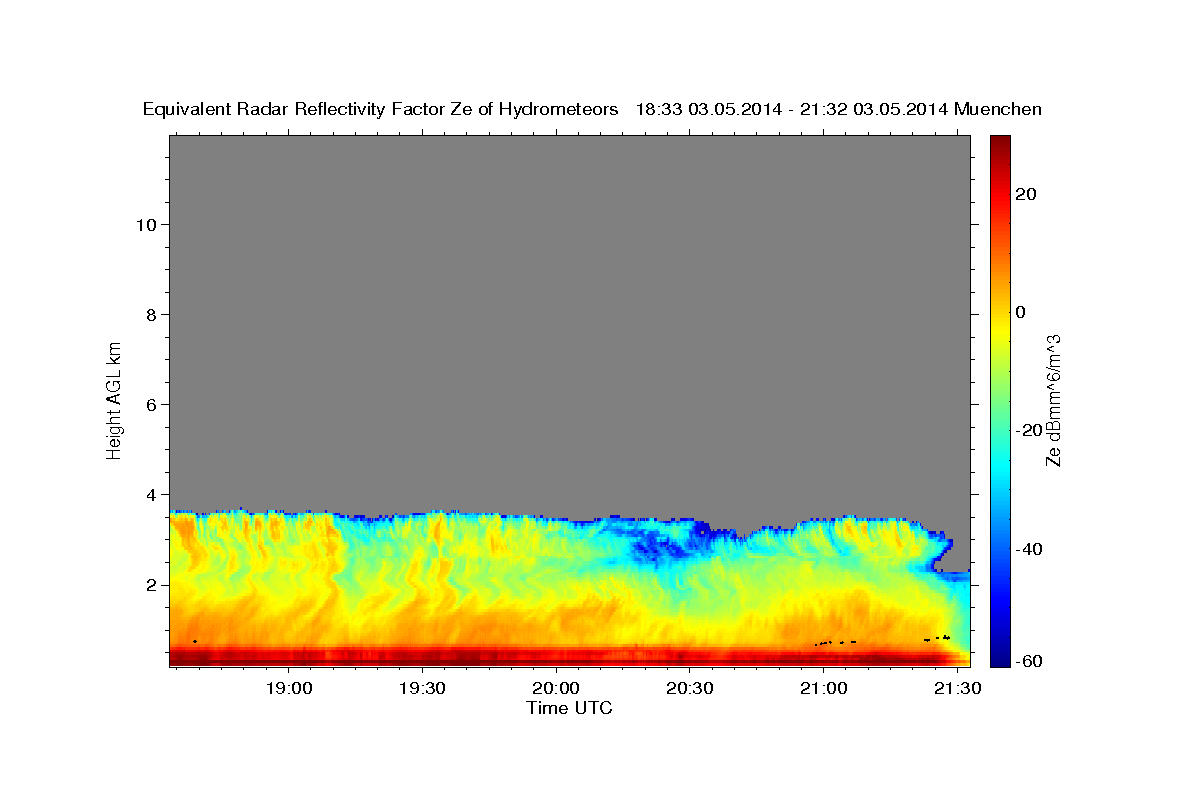Click the height tick label '6'
Screen dimensions: 1200x800
(149, 404)
